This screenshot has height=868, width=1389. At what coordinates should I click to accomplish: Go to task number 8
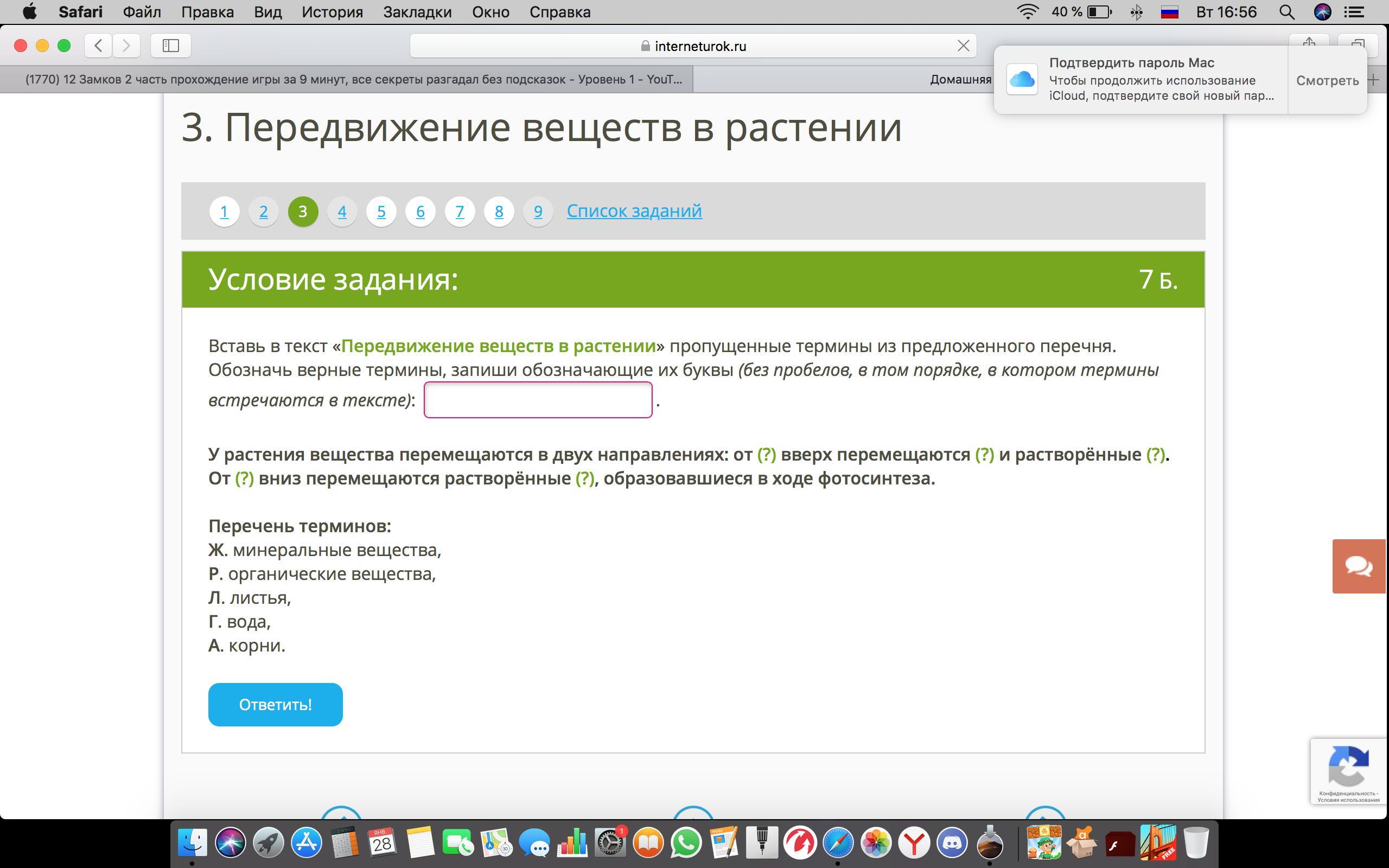(499, 211)
